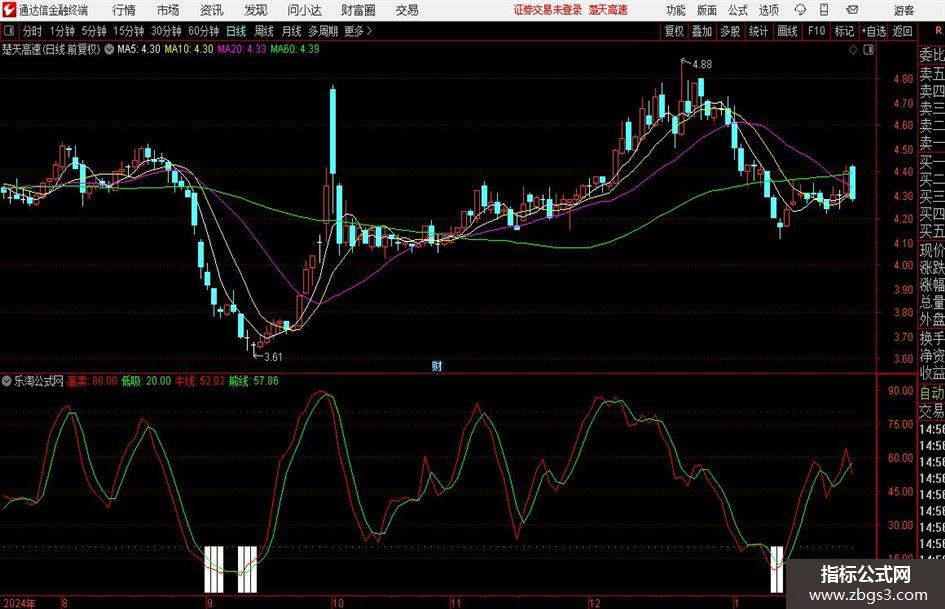Open the 多周期 view selector

323,31
